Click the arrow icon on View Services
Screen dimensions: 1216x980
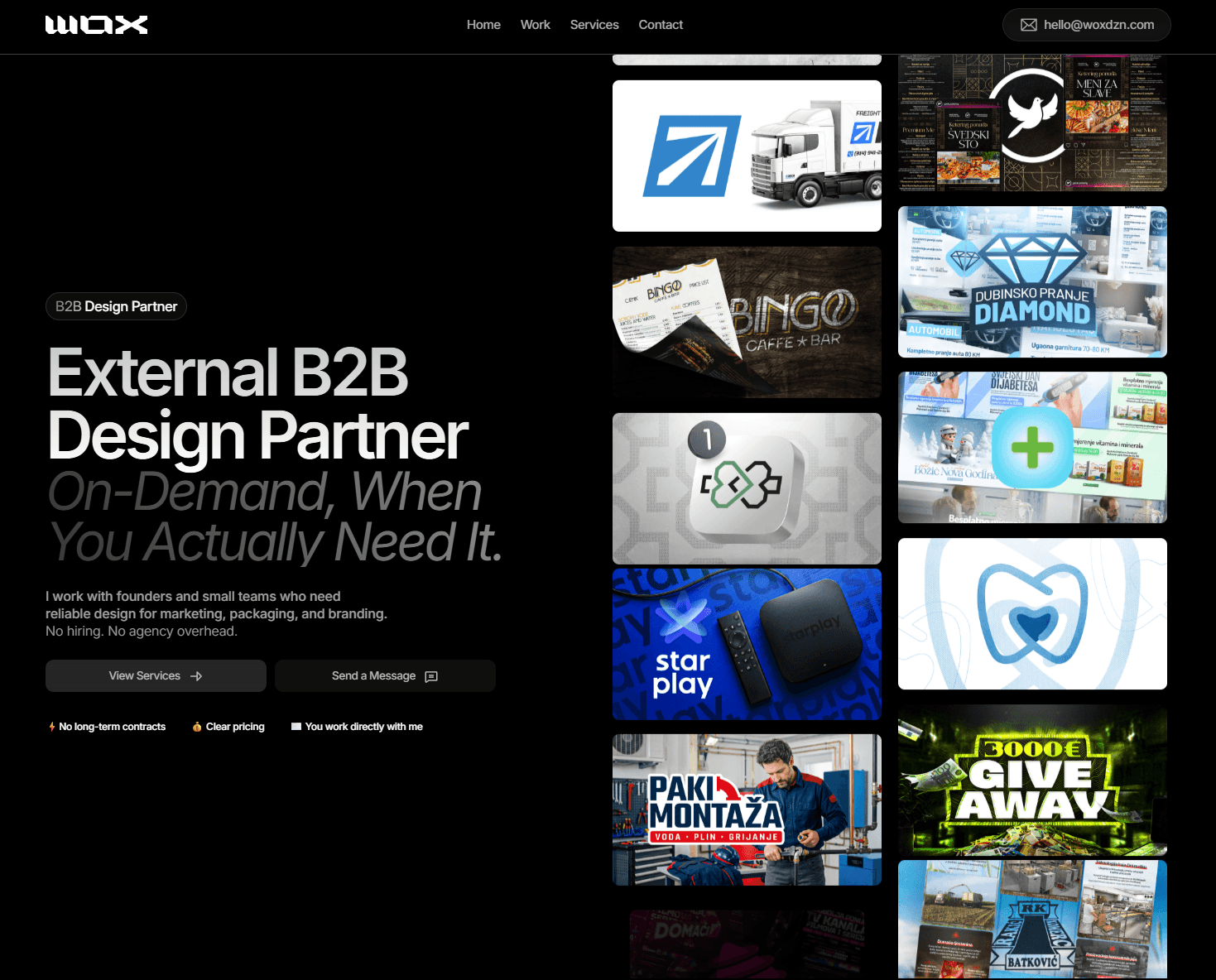(x=196, y=676)
